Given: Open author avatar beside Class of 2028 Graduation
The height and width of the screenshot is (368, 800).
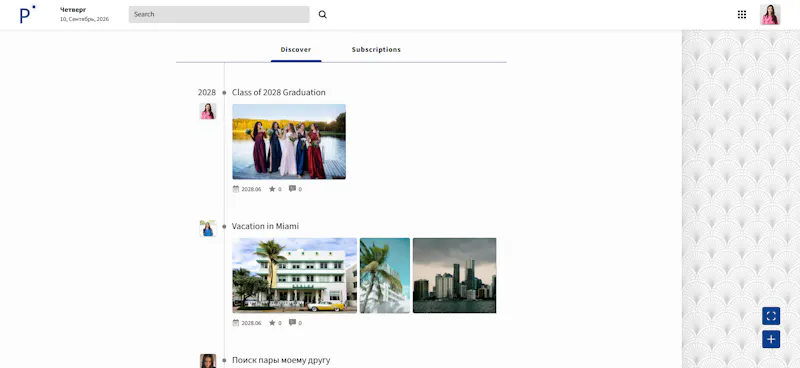Looking at the screenshot, I should tap(208, 111).
